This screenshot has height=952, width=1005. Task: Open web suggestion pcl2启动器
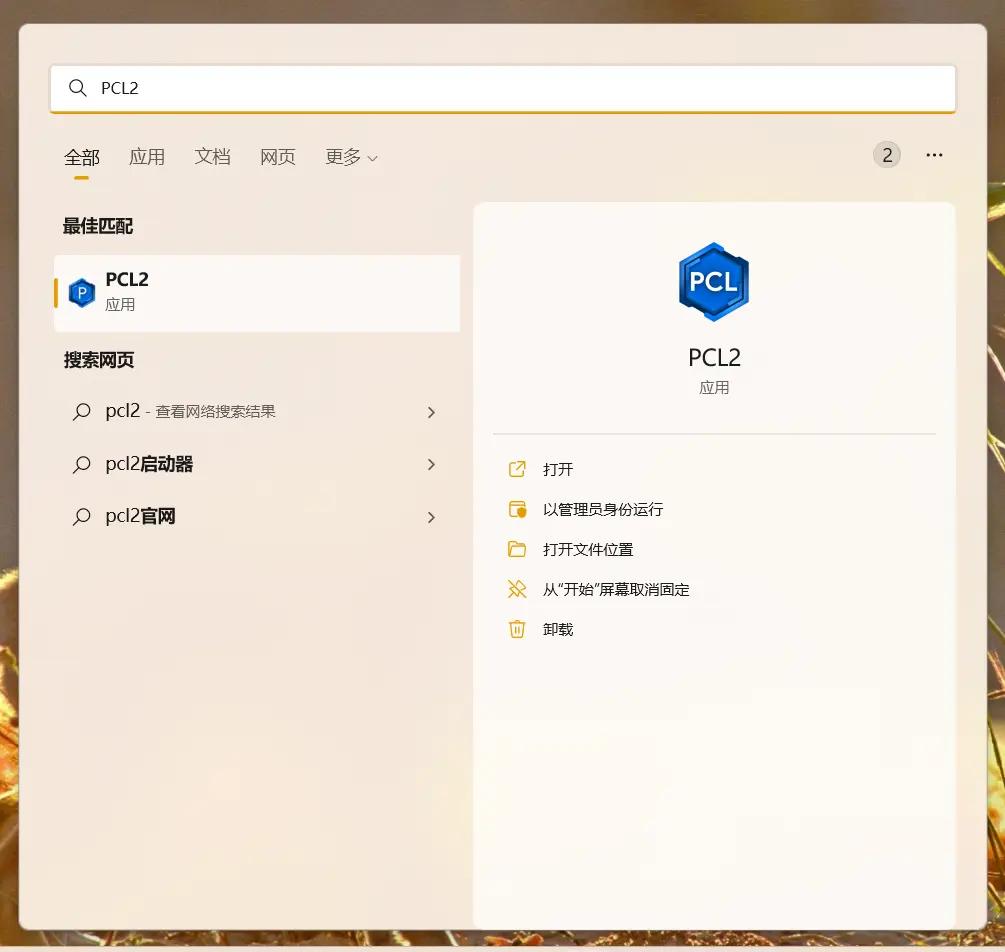pyautogui.click(x=257, y=464)
